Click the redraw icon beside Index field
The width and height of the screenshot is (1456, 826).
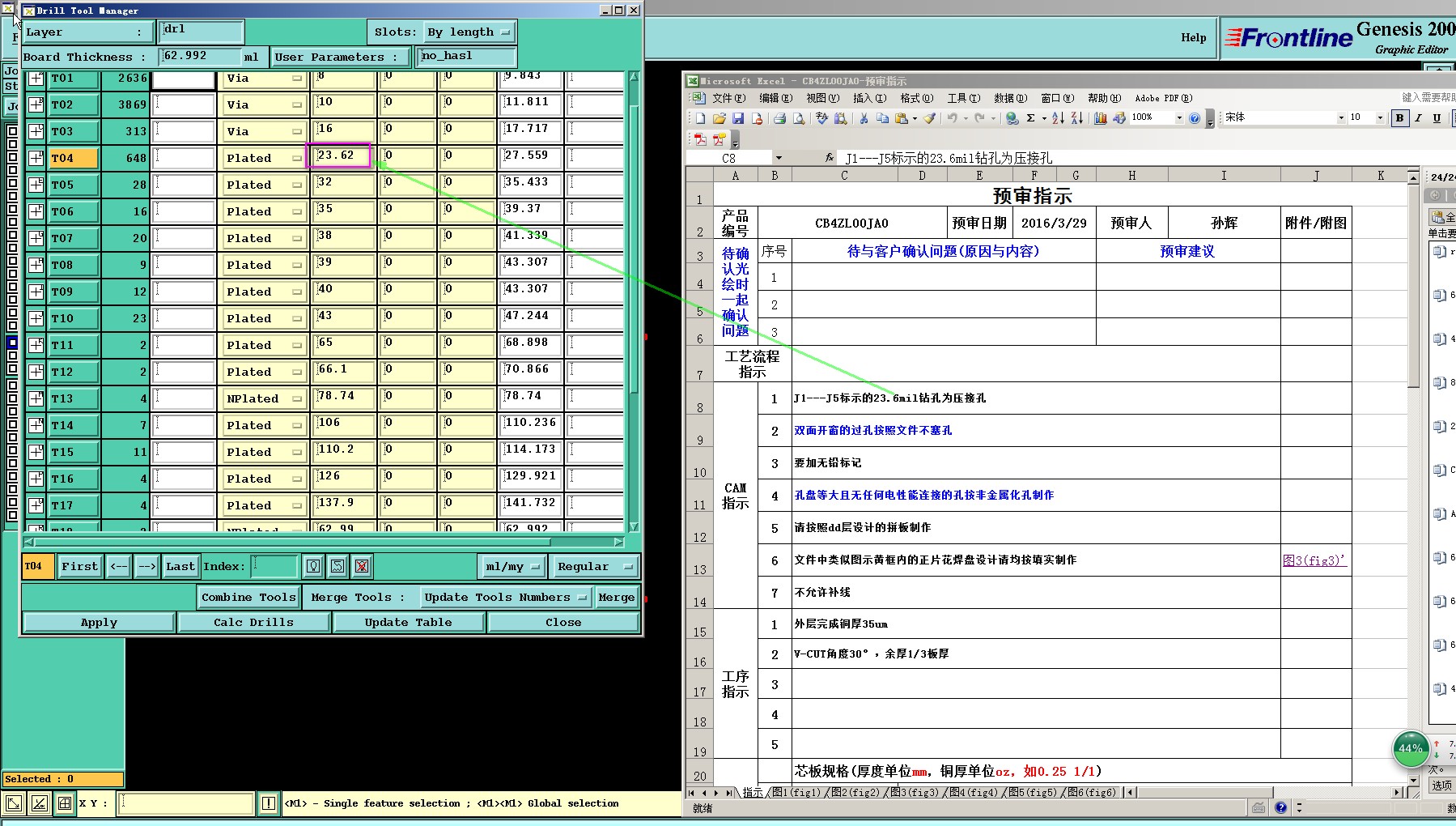click(337, 566)
